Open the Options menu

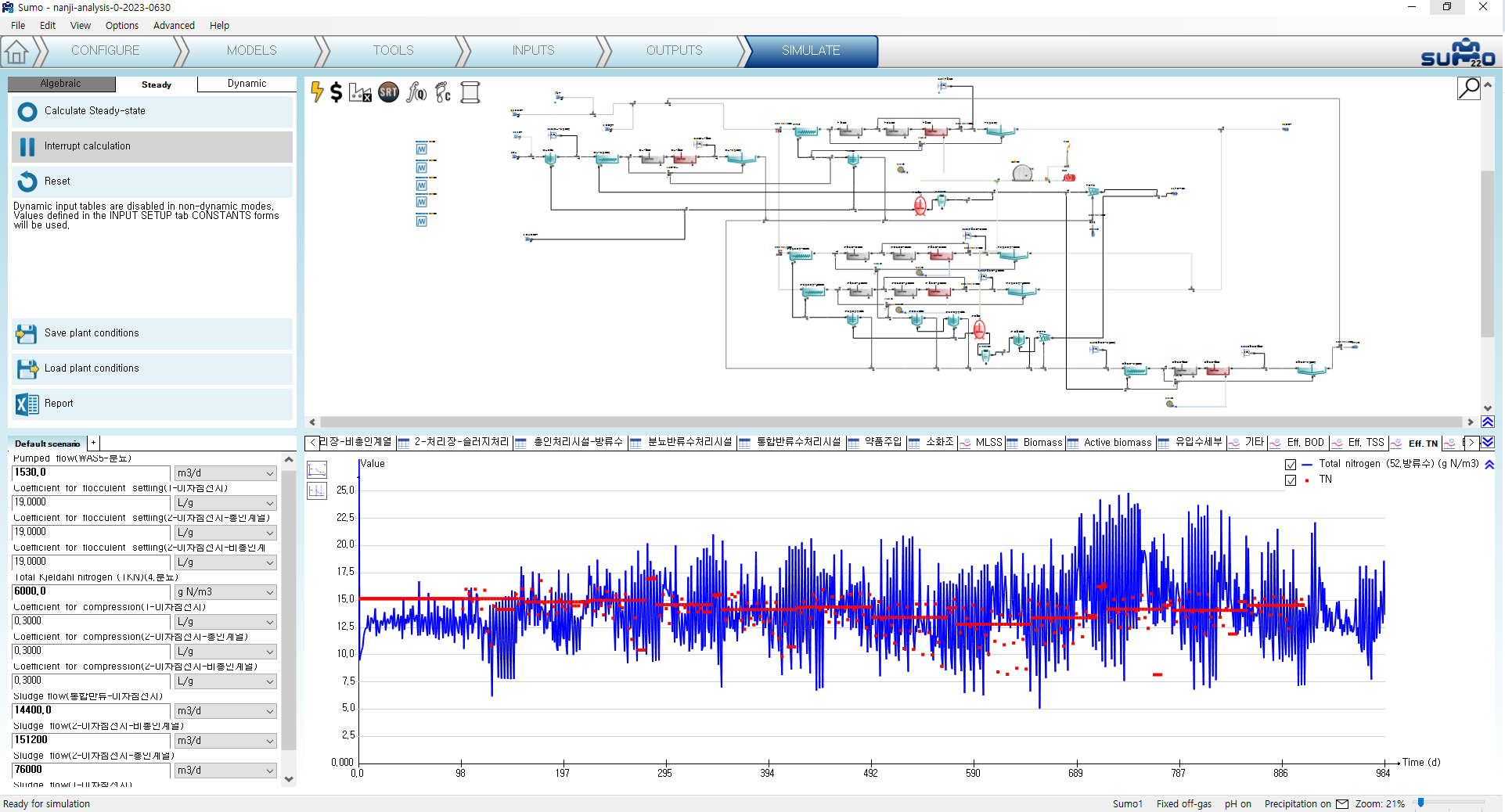tap(122, 26)
